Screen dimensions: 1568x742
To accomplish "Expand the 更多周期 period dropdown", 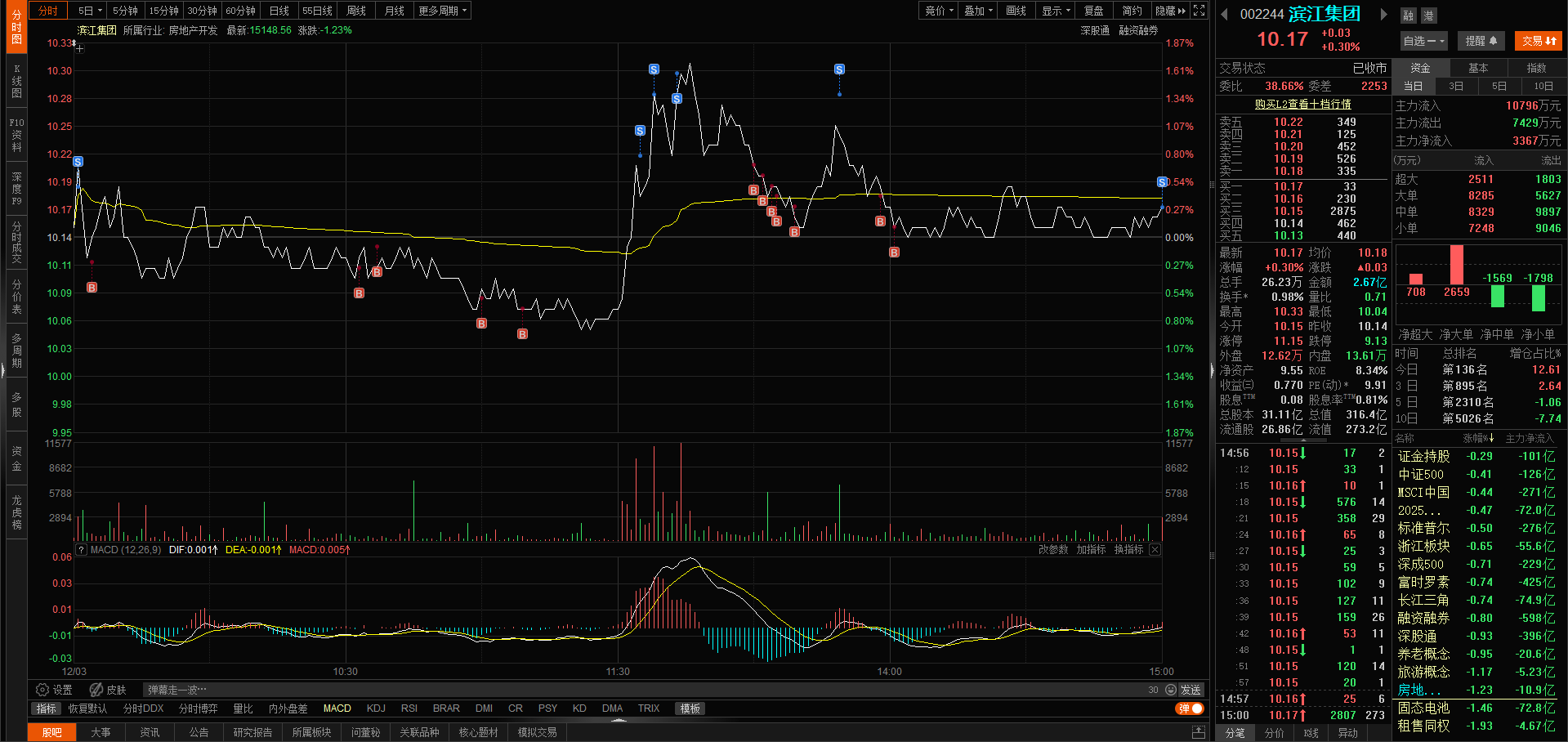I will click(x=442, y=11).
